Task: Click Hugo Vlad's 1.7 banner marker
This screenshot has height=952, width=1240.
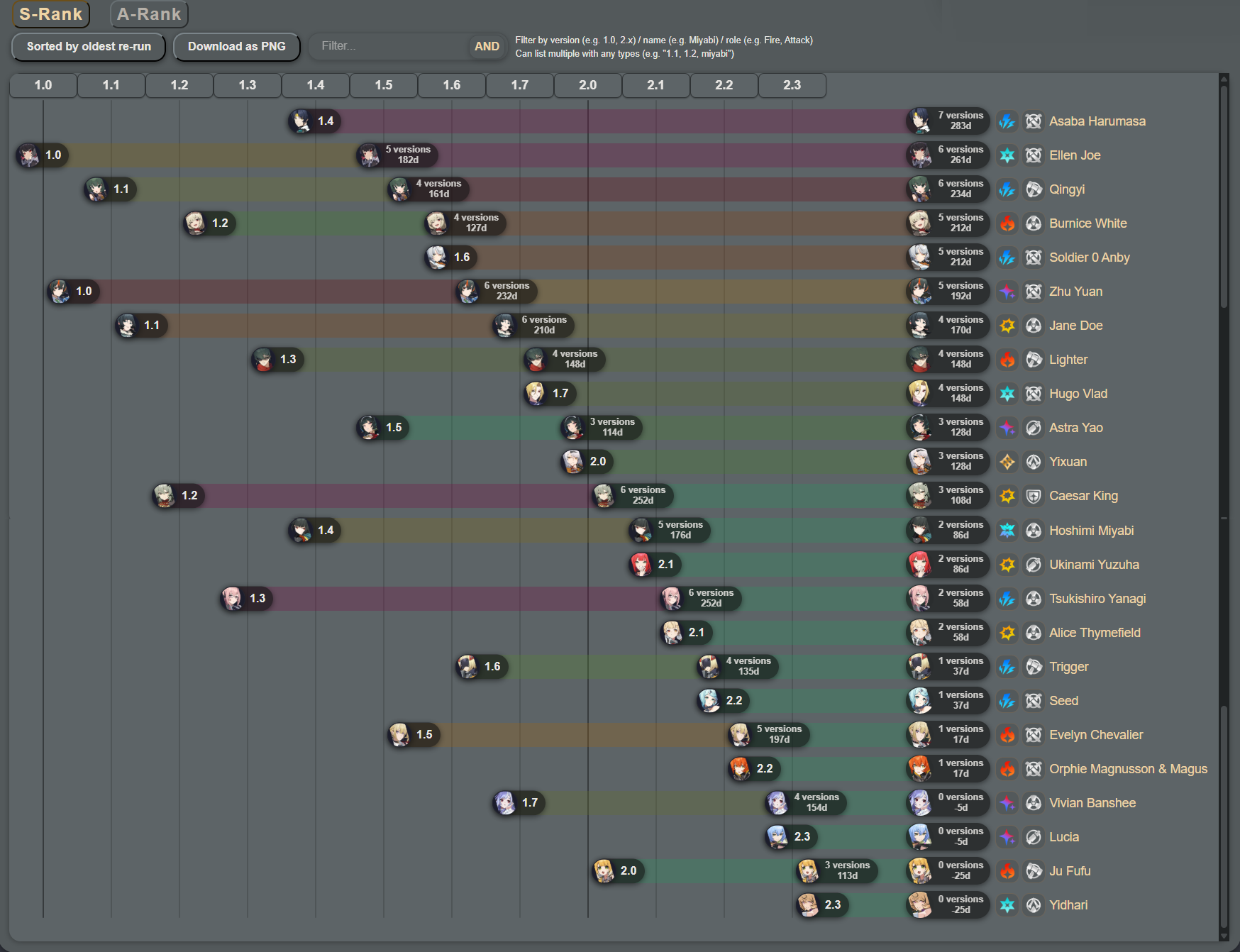Action: (550, 394)
